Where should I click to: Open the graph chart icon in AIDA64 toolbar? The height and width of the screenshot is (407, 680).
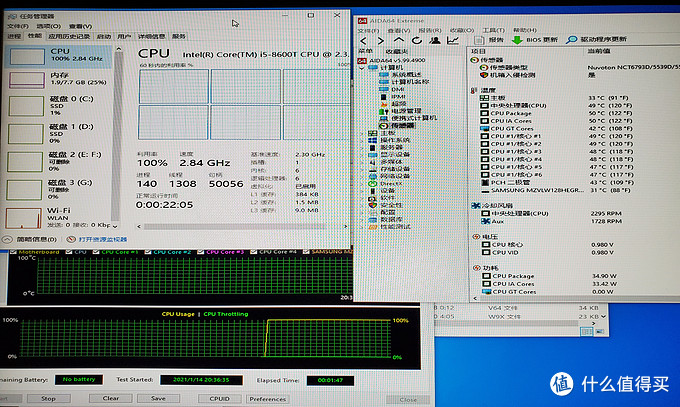pos(453,40)
